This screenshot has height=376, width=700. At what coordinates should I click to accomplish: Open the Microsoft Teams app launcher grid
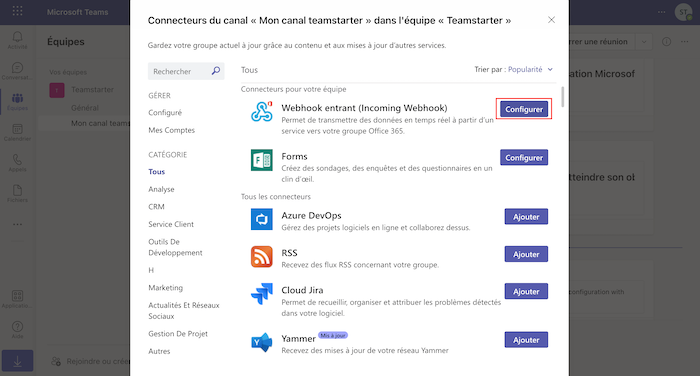[x=17, y=11]
